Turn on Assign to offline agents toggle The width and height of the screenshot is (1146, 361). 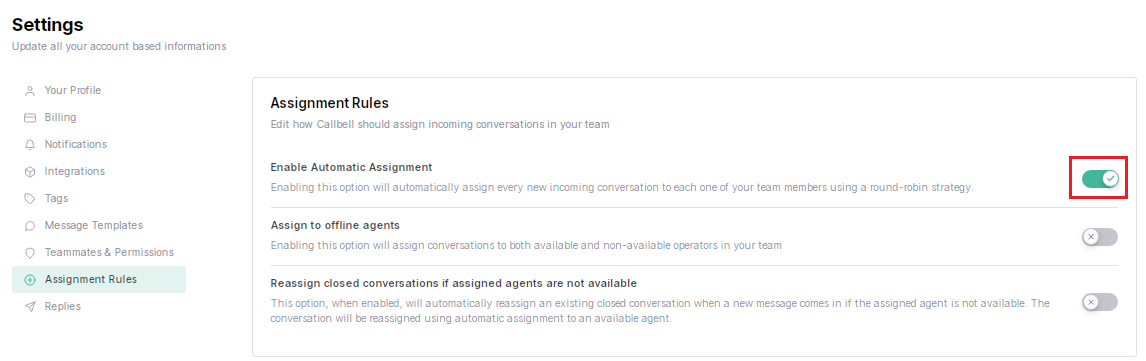(x=1100, y=237)
